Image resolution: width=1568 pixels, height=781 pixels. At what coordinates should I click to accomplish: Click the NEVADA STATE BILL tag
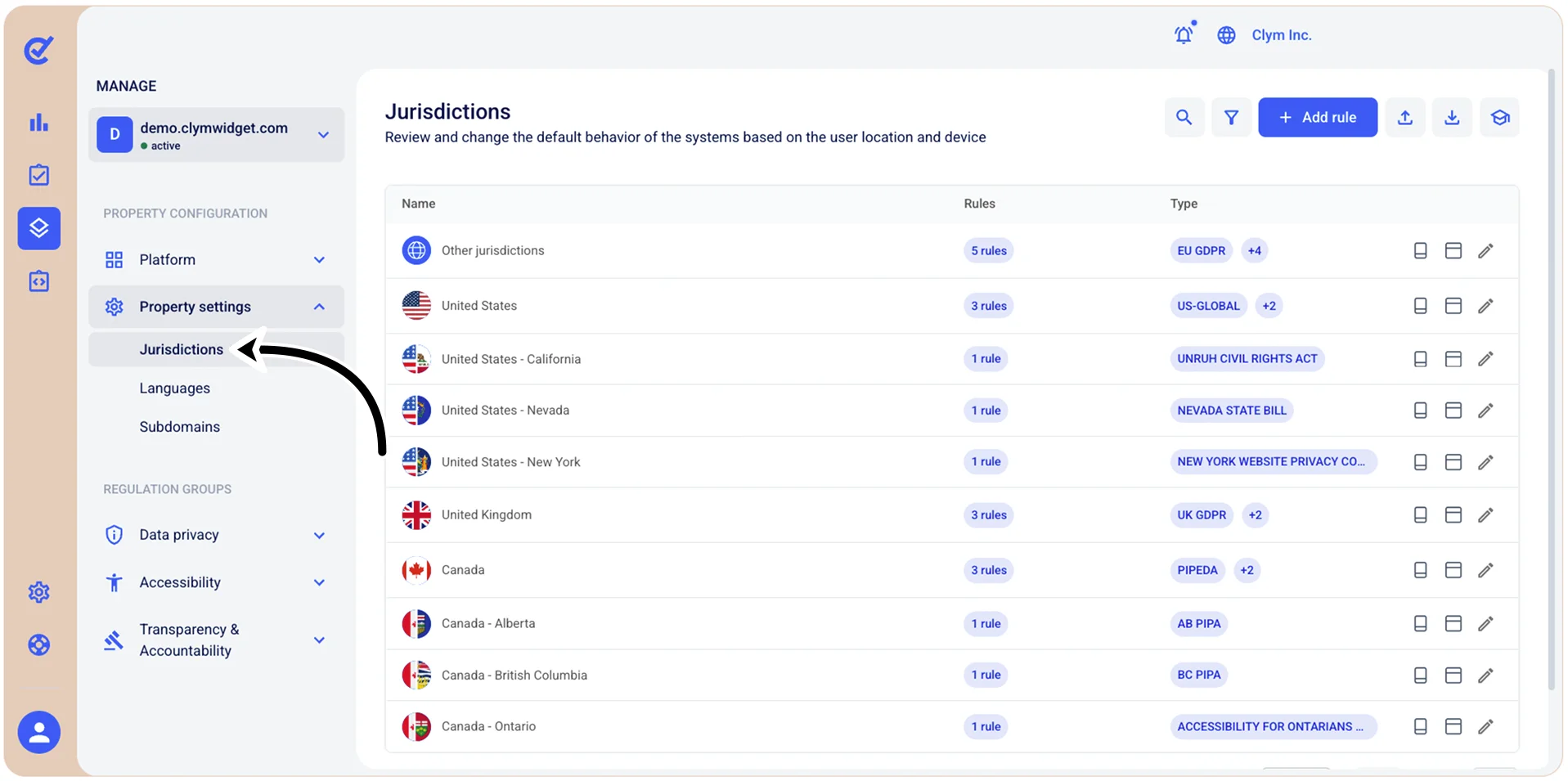click(x=1231, y=411)
